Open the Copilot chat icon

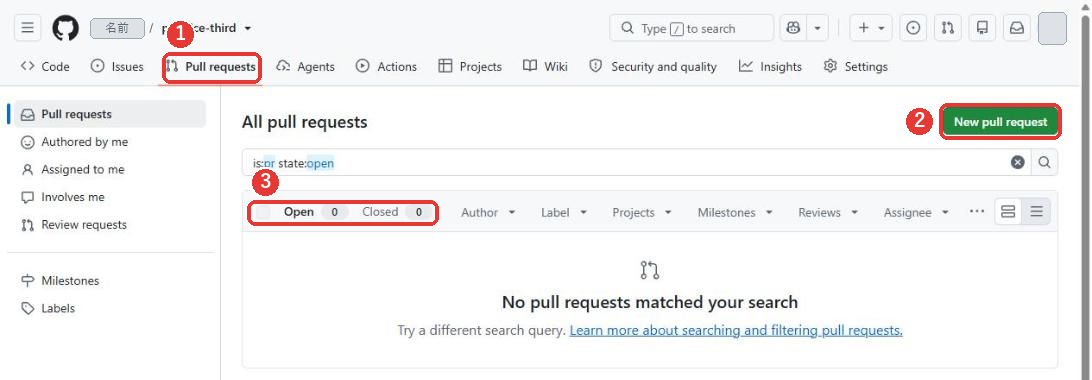[793, 29]
